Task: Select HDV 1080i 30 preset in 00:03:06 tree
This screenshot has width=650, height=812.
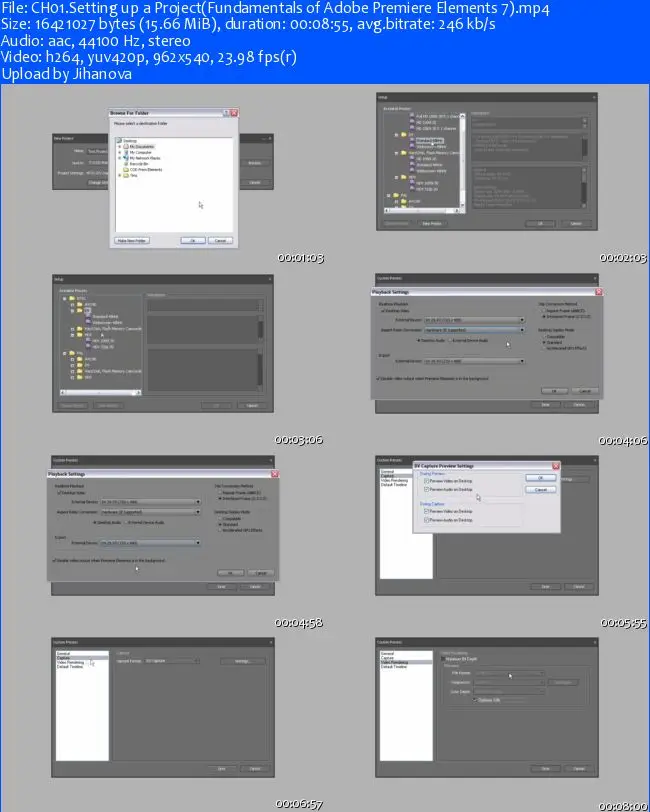Action: point(103,341)
